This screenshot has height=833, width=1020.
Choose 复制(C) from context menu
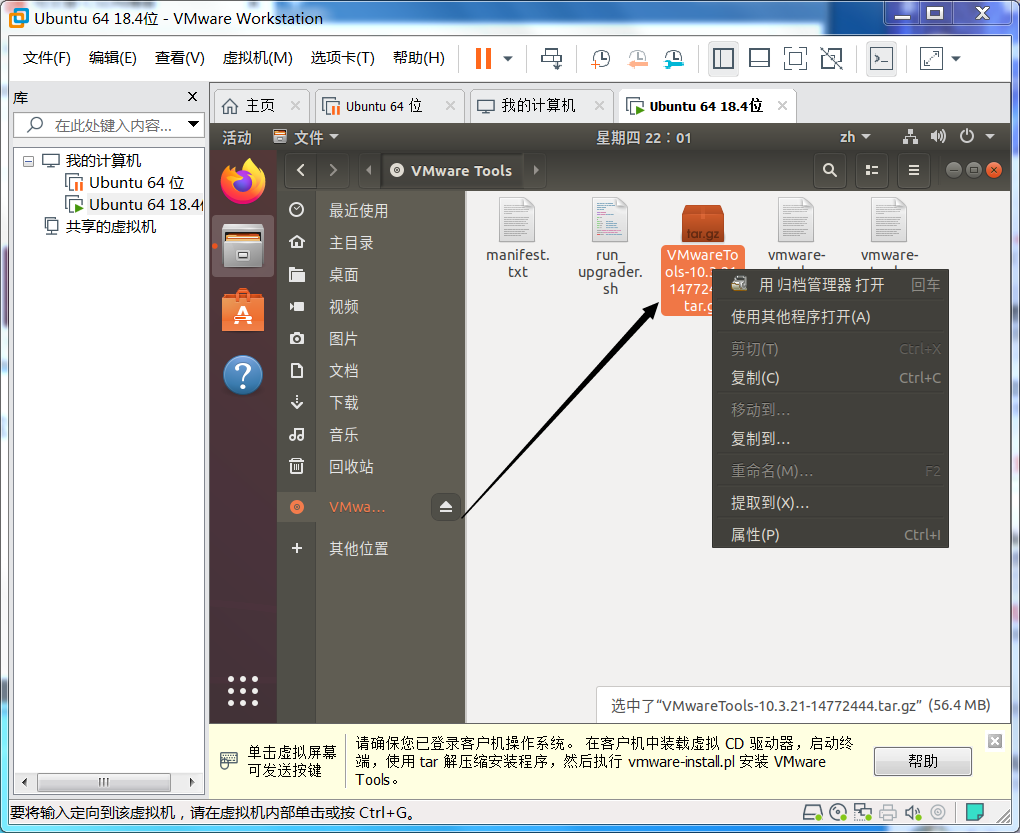[x=830, y=378]
